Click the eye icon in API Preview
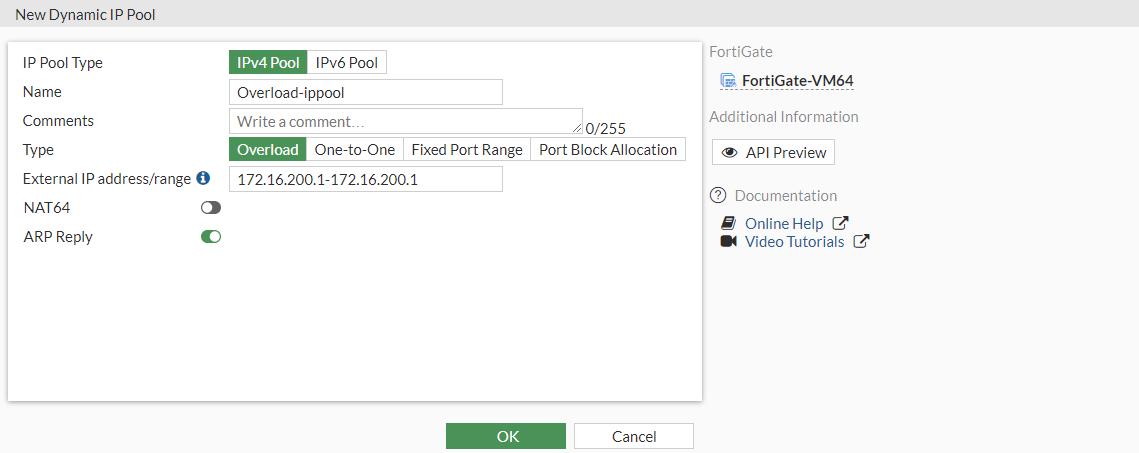The width and height of the screenshot is (1139, 453). click(729, 153)
